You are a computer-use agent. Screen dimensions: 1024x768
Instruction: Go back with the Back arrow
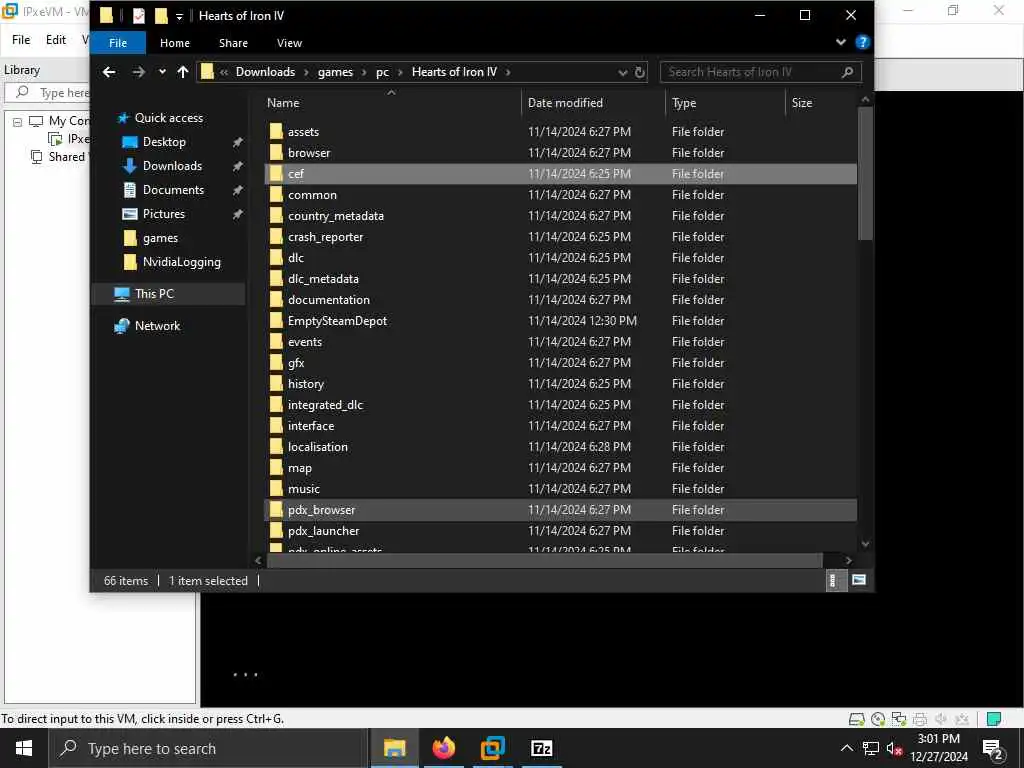109,72
